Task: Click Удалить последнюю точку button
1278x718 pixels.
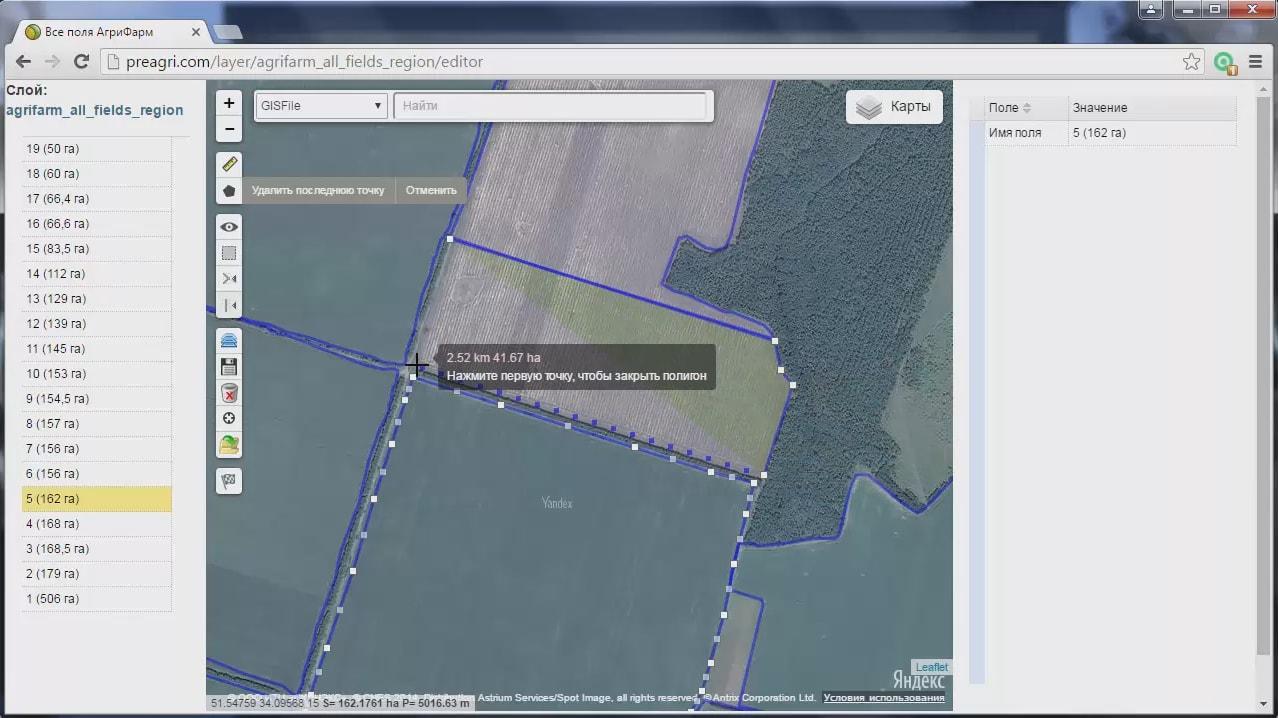Action: (x=318, y=190)
